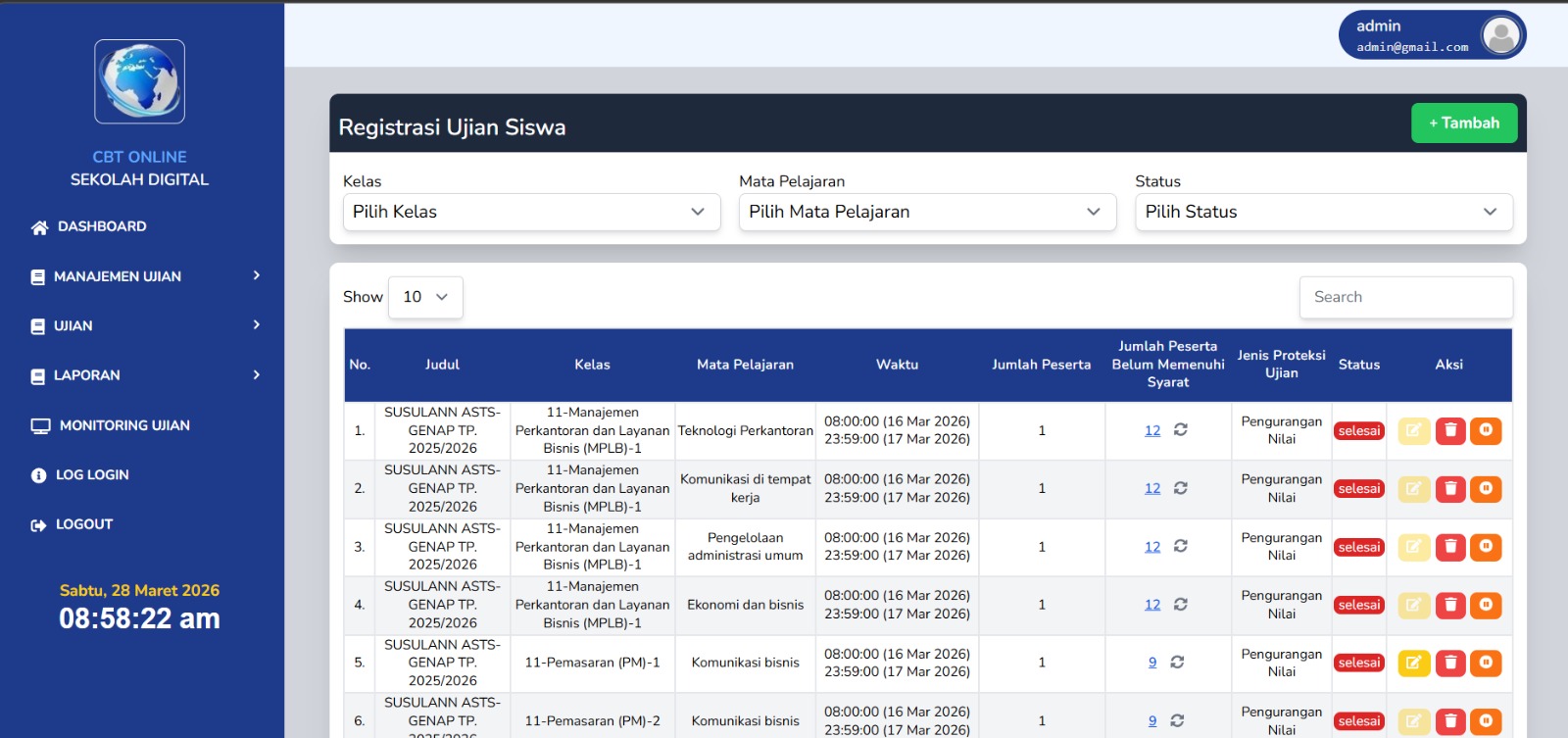Click the orange pause icon in row 3
Image resolution: width=1568 pixels, height=738 pixels.
(1486, 547)
